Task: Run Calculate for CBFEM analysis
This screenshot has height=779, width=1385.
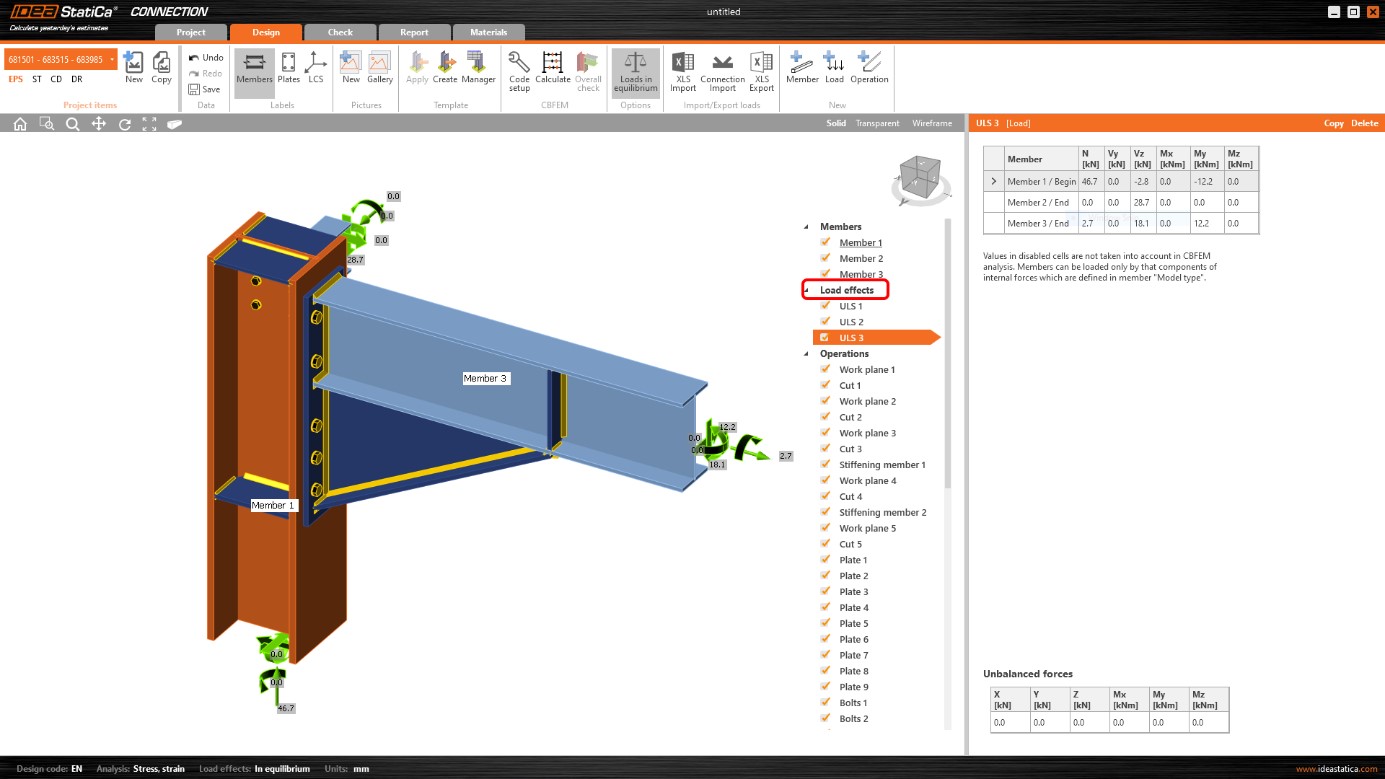Action: [x=553, y=67]
